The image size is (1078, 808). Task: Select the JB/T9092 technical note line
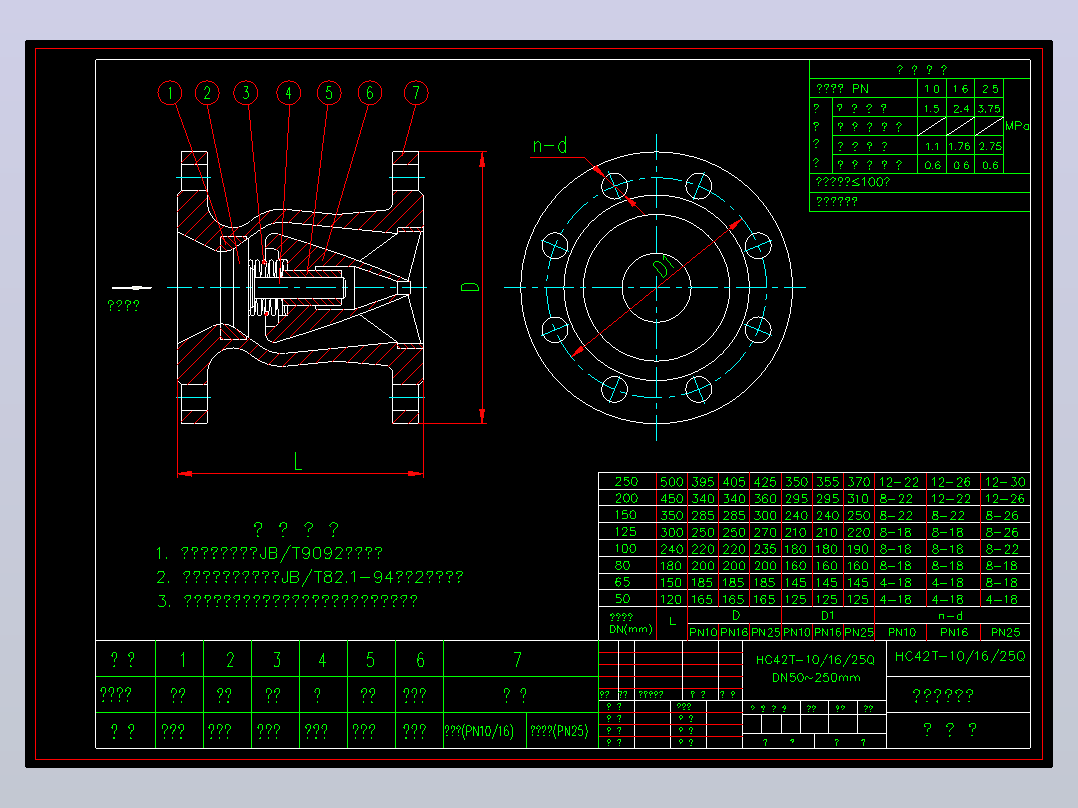270,553
